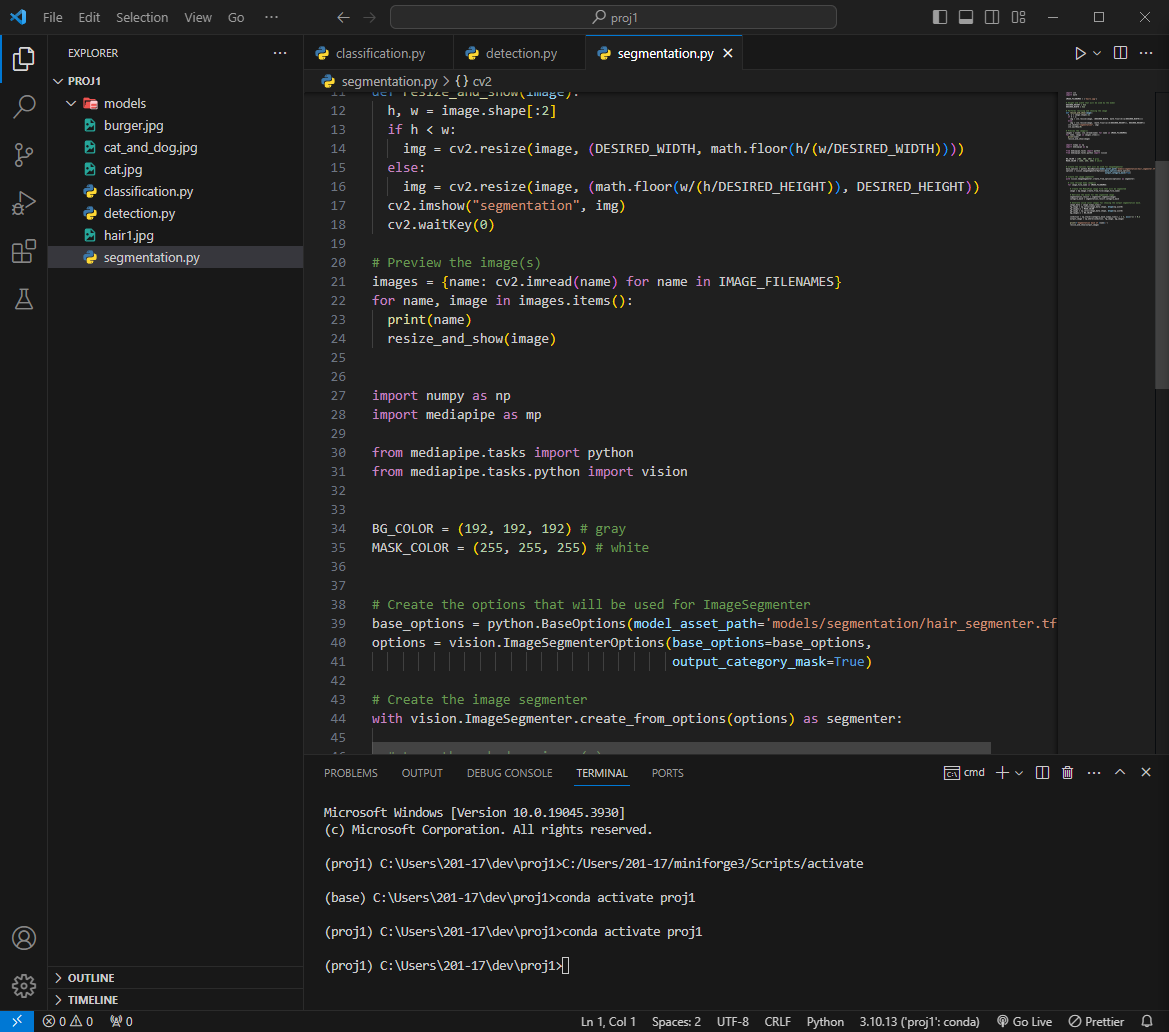This screenshot has width=1169, height=1032.
Task: Click the ports forwarded status indicator
Action: coord(121,1022)
